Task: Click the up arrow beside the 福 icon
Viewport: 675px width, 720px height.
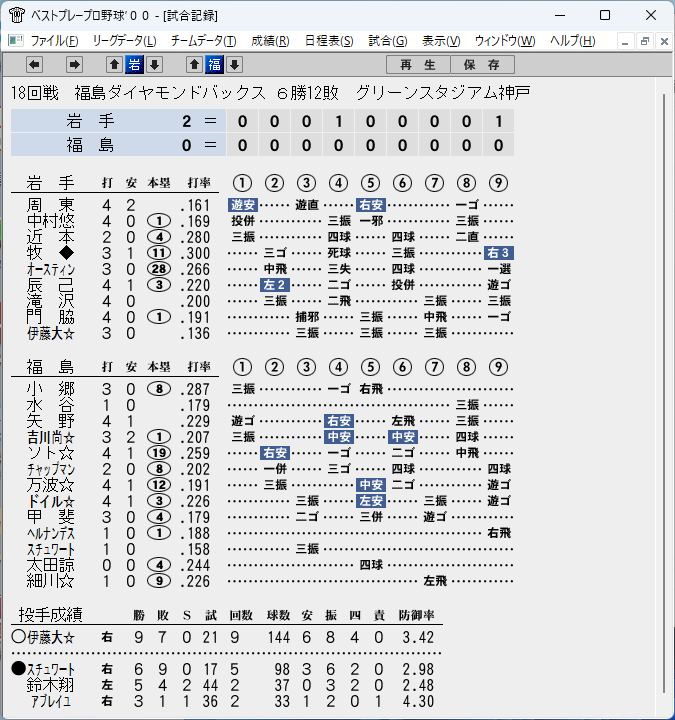Action: click(x=195, y=65)
